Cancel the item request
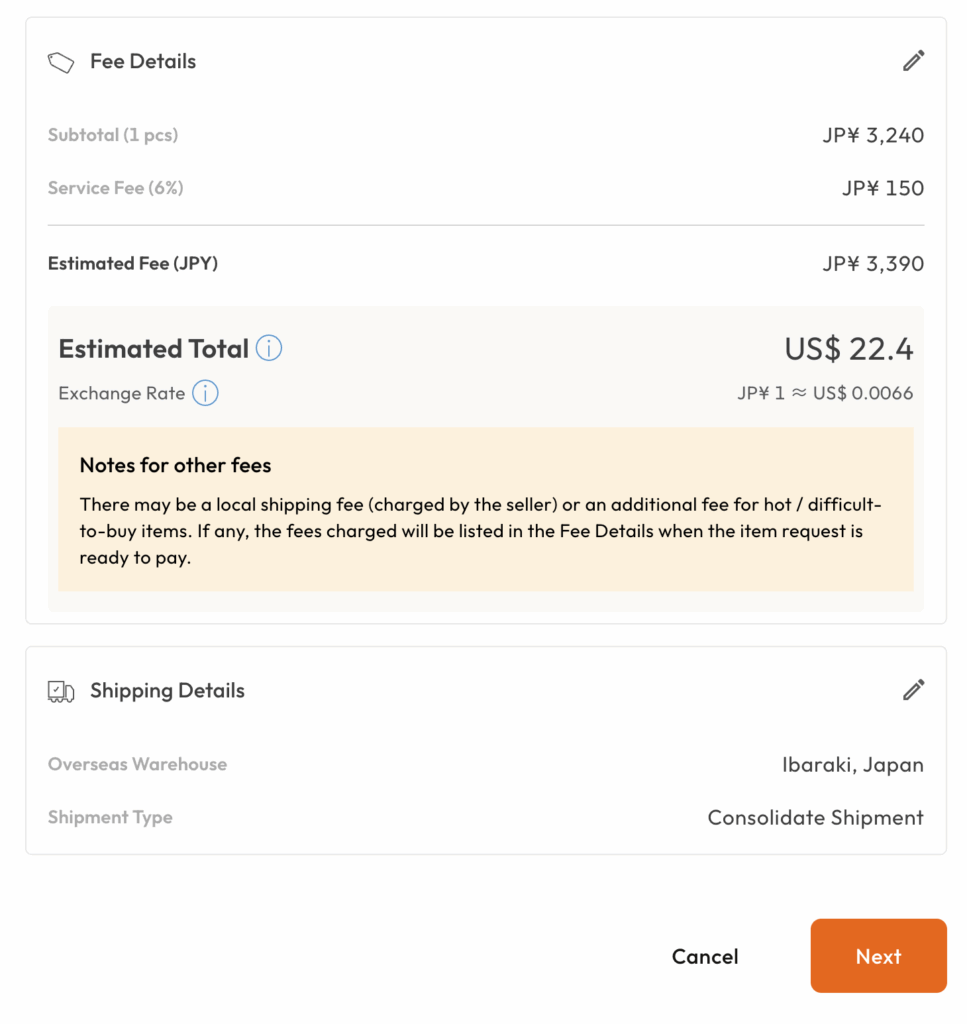The height and width of the screenshot is (1024, 967). point(705,956)
